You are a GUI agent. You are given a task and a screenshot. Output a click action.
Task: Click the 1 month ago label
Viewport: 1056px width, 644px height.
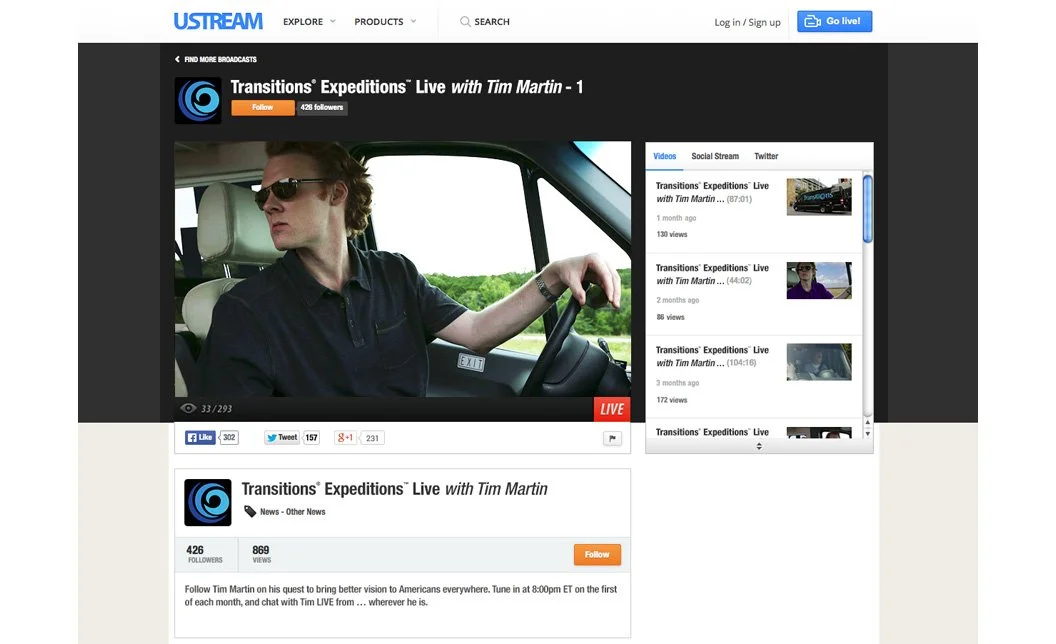(x=676, y=218)
